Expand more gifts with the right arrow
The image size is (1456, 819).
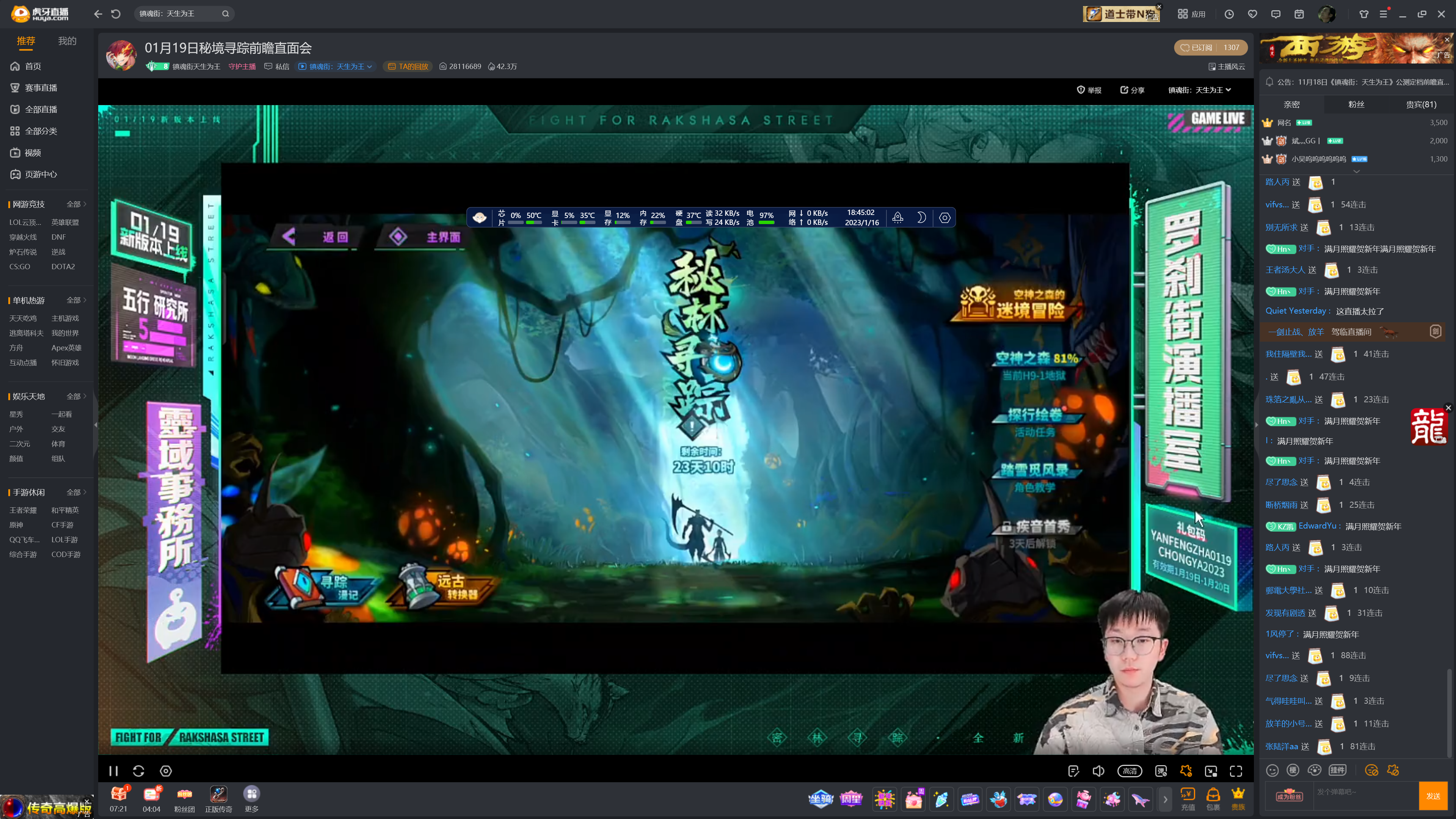[x=1165, y=800]
